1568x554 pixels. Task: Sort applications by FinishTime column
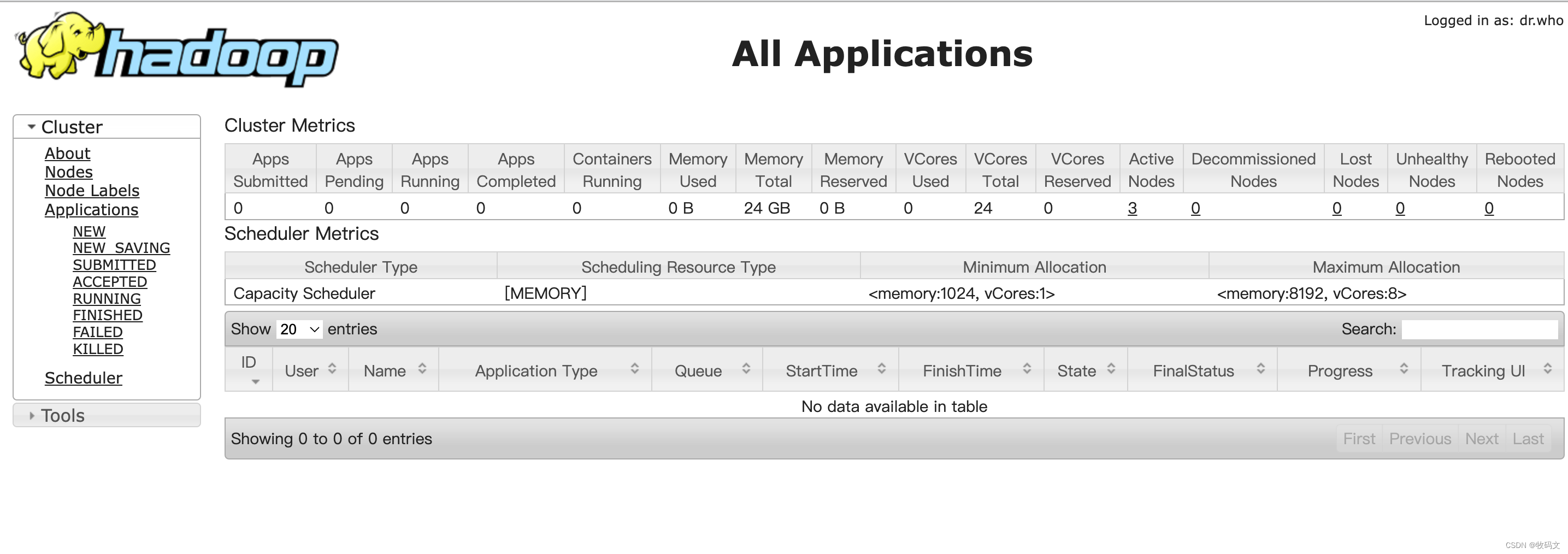click(971, 370)
